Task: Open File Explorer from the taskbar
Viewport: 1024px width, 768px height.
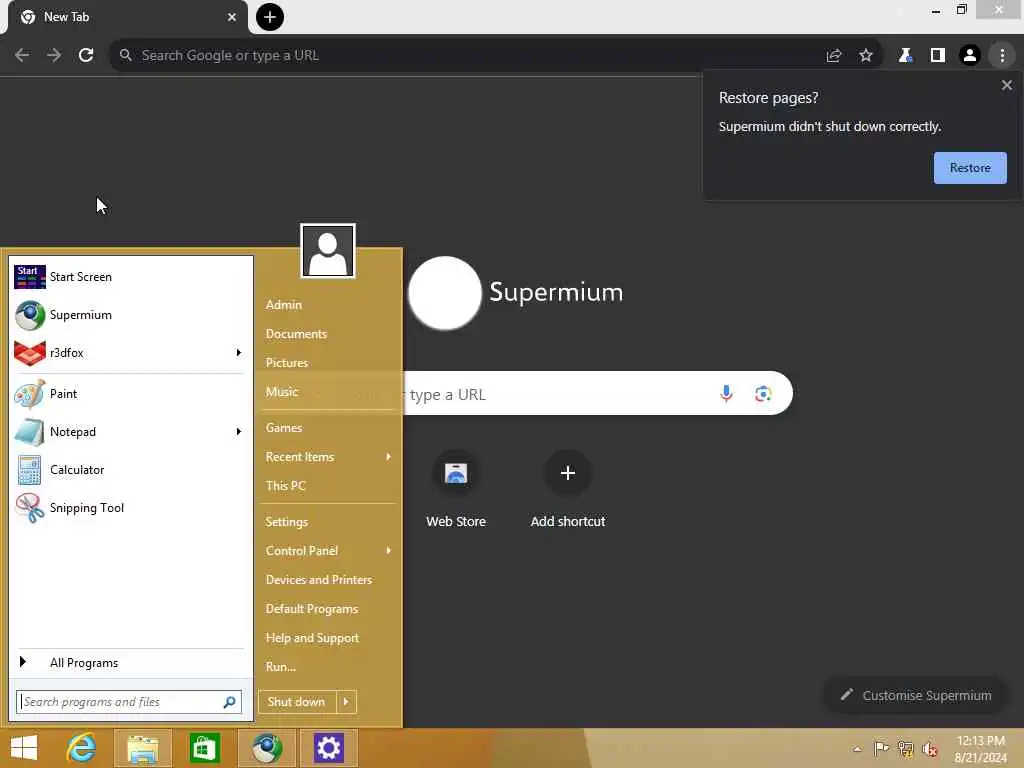Action: (143, 748)
